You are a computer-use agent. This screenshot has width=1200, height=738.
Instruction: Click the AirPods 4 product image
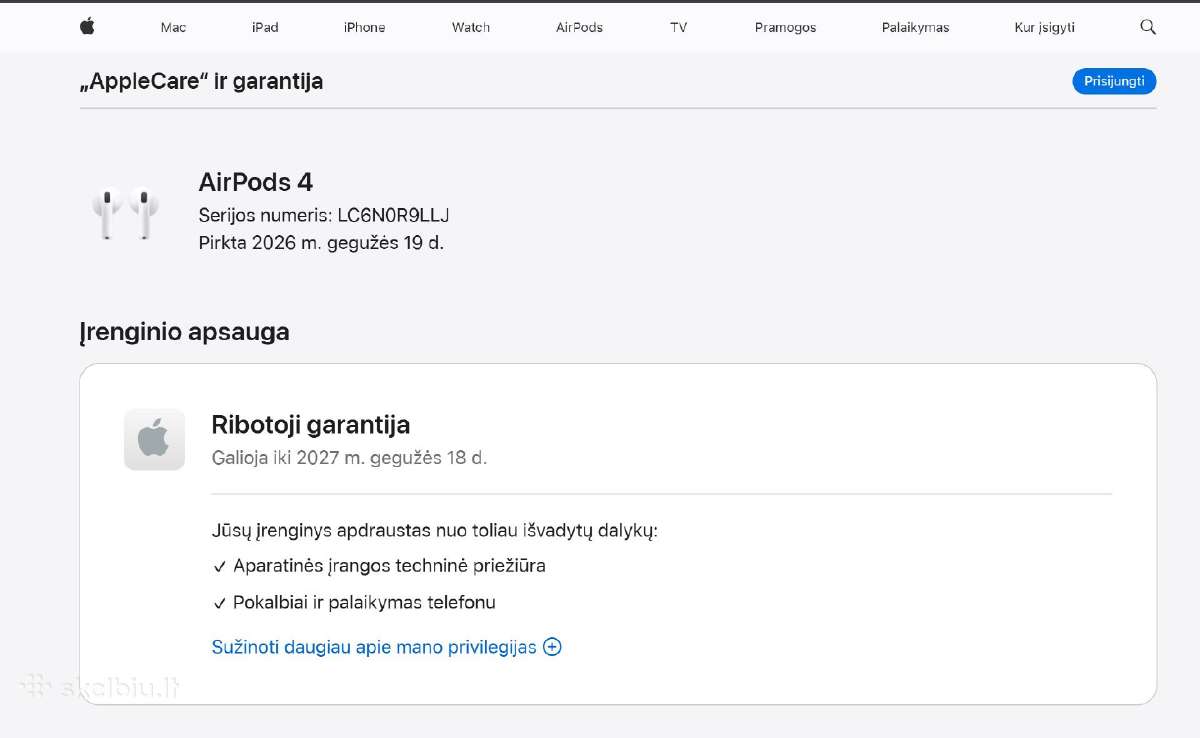coord(125,212)
